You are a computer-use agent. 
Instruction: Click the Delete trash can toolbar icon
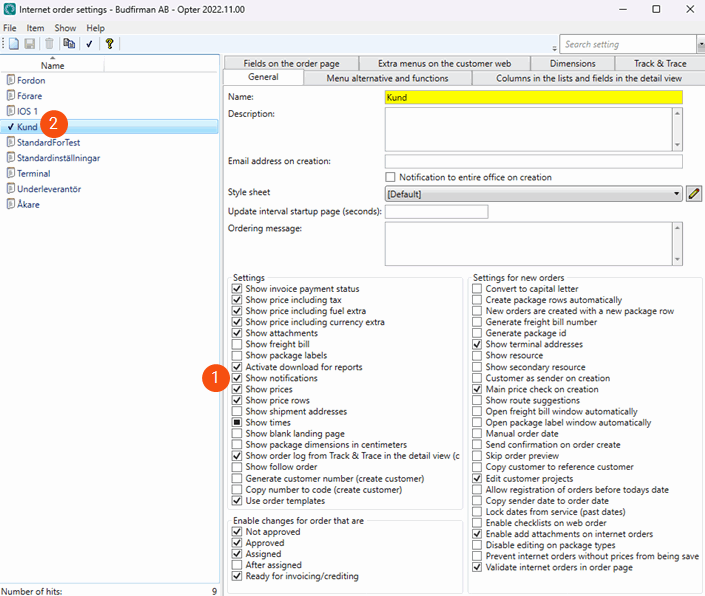[48, 44]
